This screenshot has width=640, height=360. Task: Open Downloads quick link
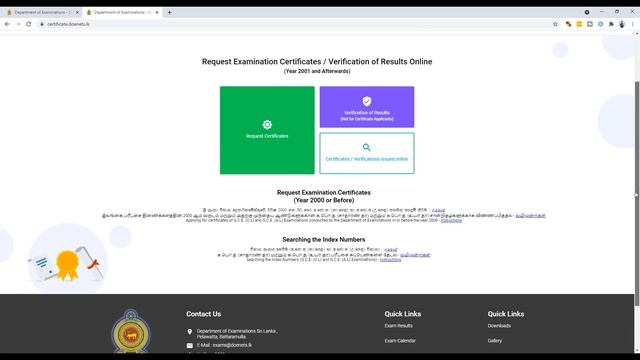[x=499, y=326]
